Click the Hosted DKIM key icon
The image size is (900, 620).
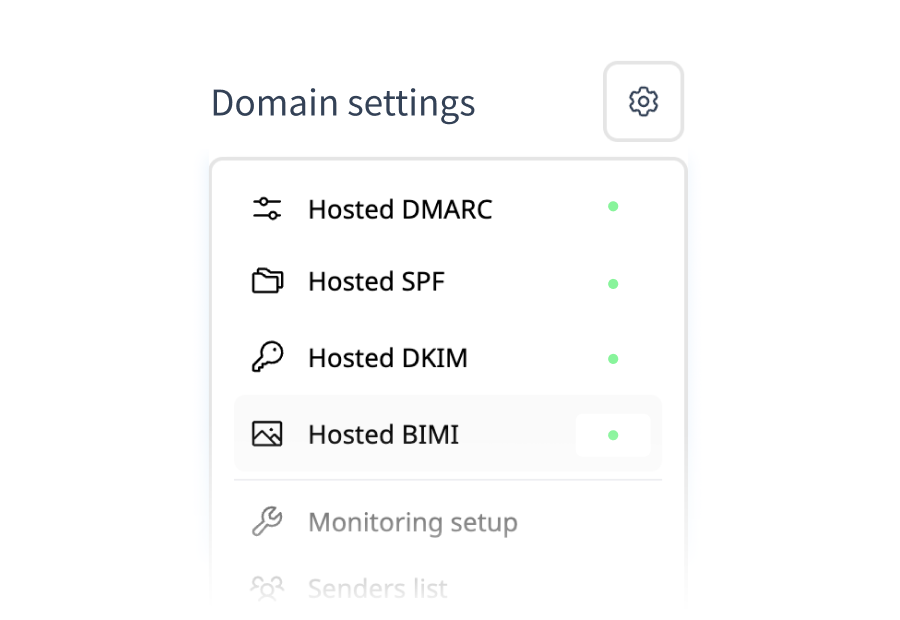click(267, 357)
